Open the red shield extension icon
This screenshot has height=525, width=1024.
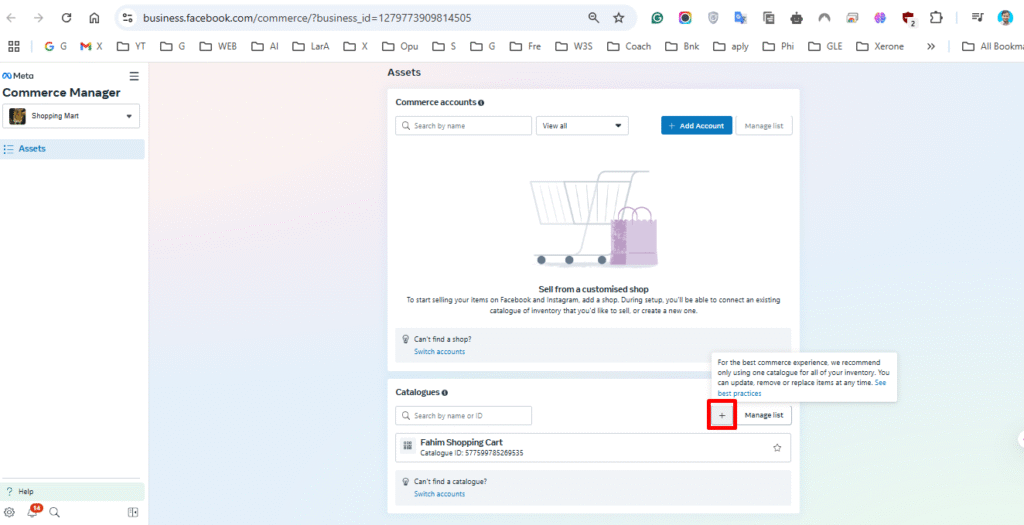click(908, 18)
